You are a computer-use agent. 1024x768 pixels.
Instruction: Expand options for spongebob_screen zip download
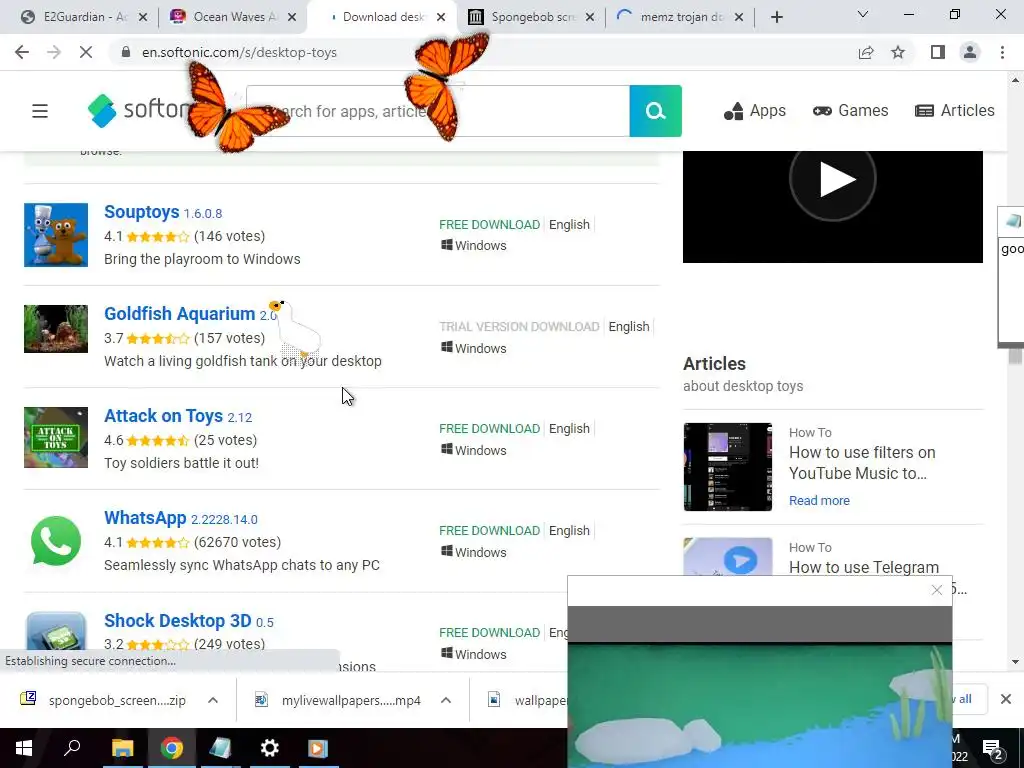click(x=213, y=700)
